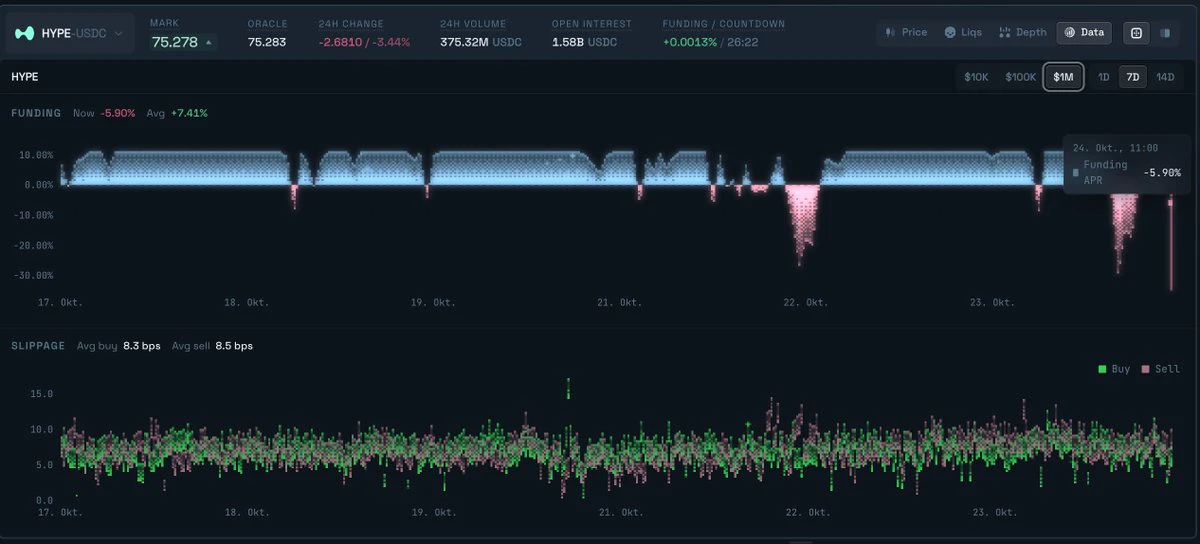
Task: Open the Price candlestick chart view
Action: [907, 32]
